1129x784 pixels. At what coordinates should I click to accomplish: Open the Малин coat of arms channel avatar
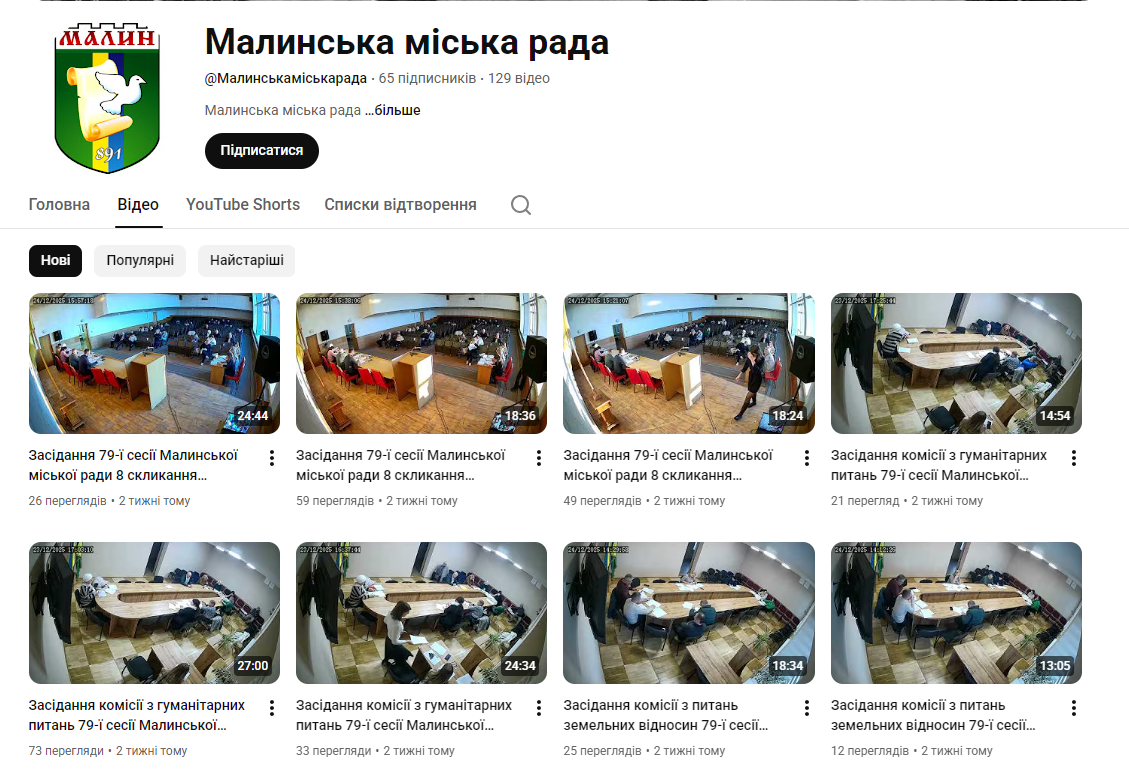tap(107, 96)
